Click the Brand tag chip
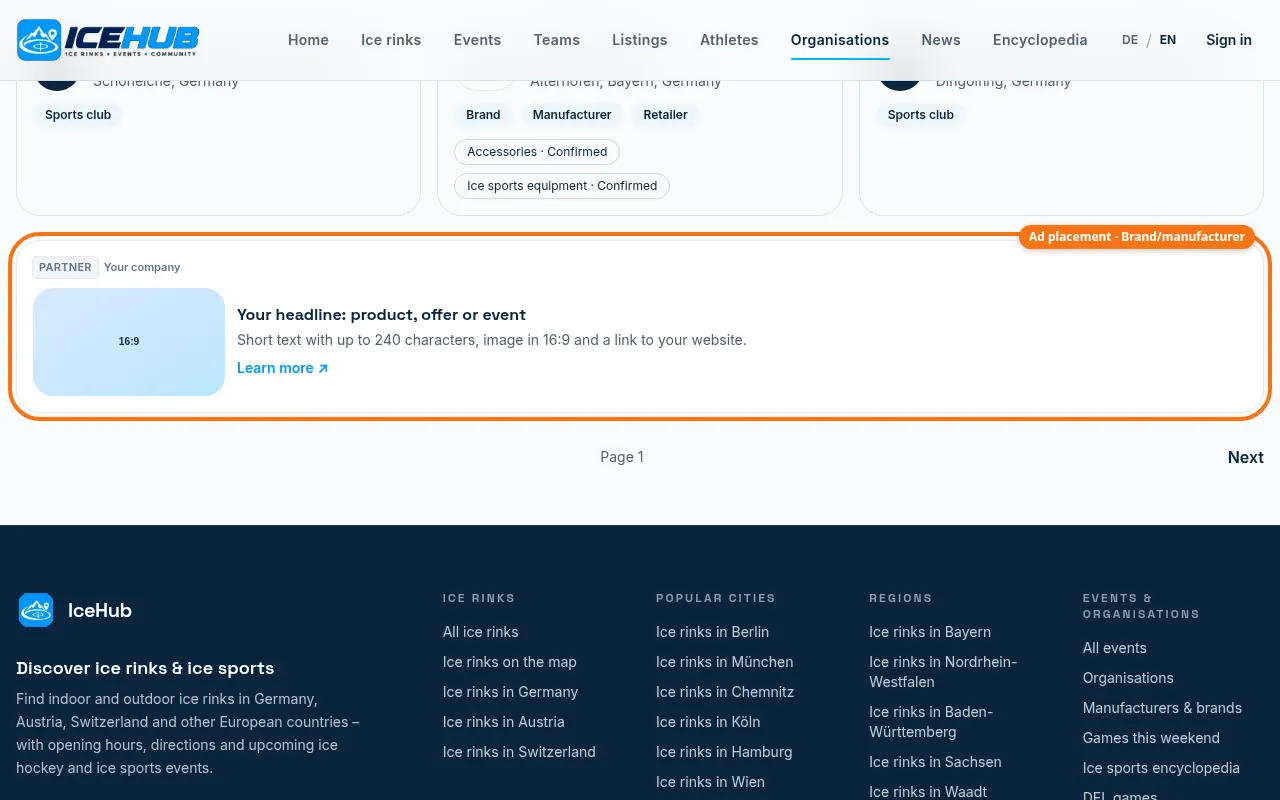Screen dimensions: 1280x800 point(483,115)
